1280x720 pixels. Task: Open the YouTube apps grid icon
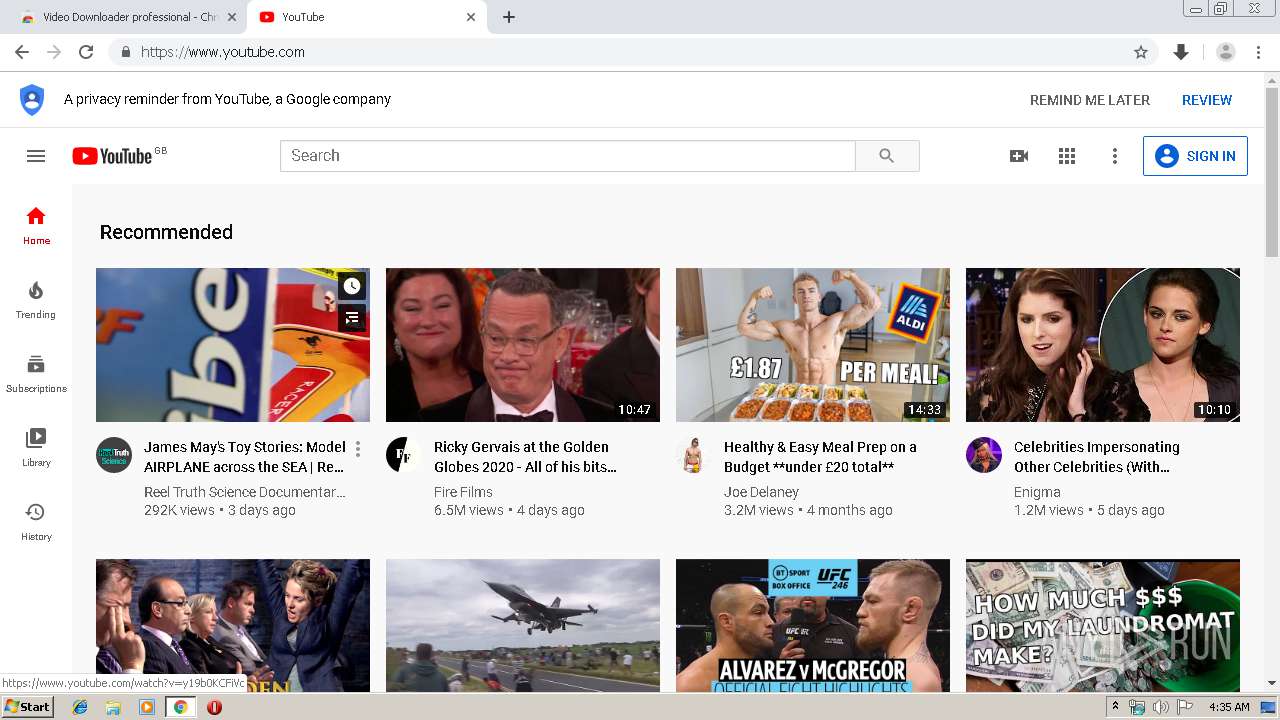pos(1067,156)
